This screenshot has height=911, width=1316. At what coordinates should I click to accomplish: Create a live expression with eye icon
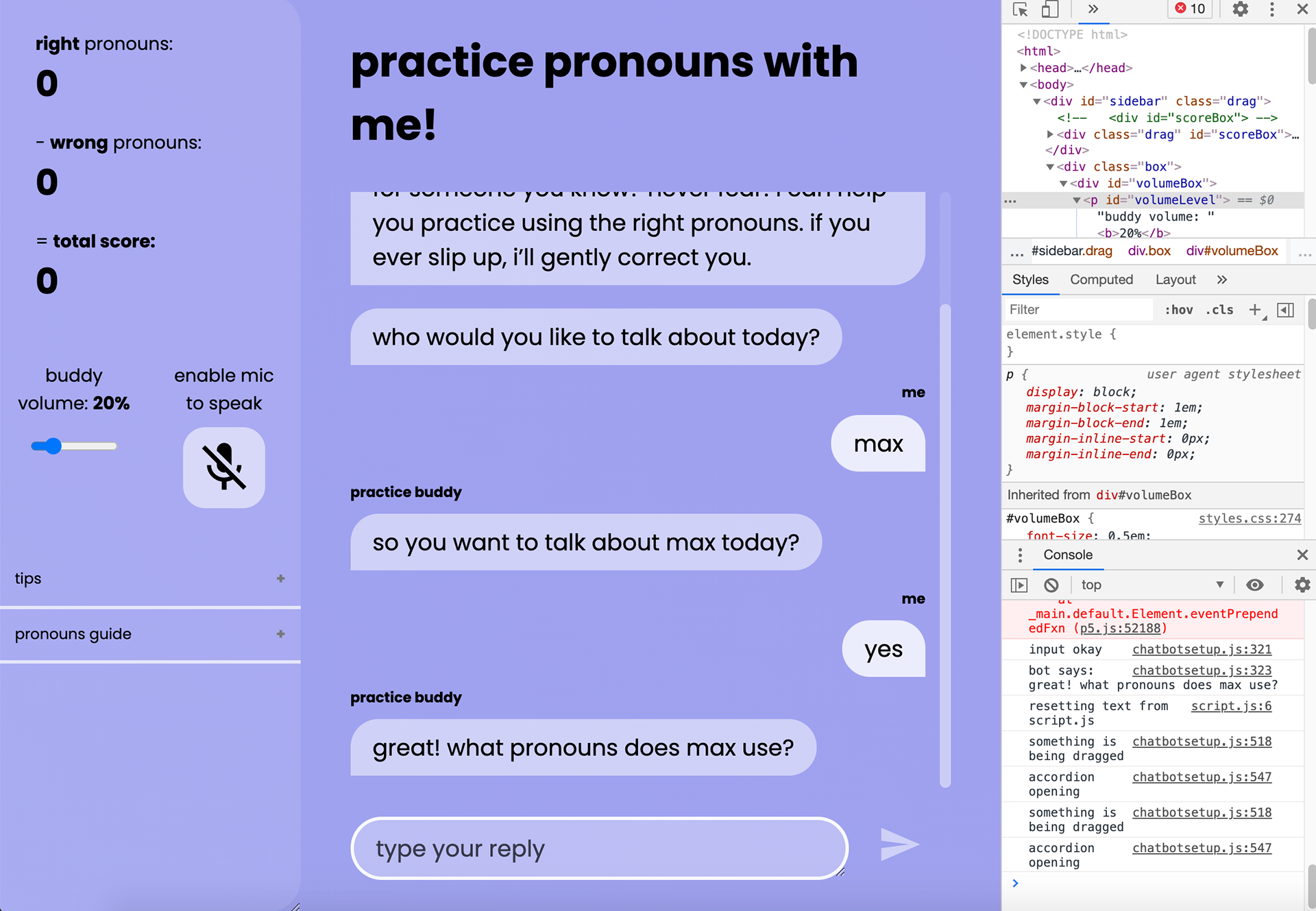[x=1254, y=585]
